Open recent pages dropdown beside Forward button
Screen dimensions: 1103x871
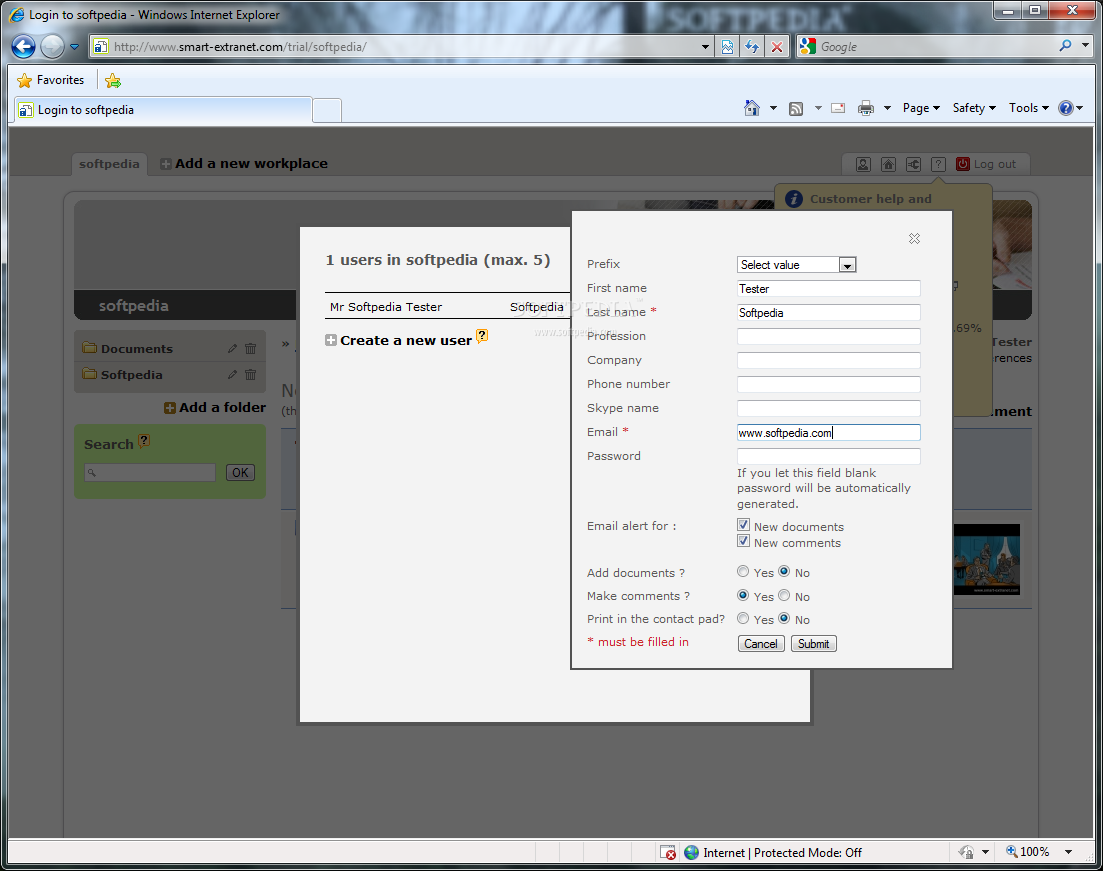pos(74,47)
